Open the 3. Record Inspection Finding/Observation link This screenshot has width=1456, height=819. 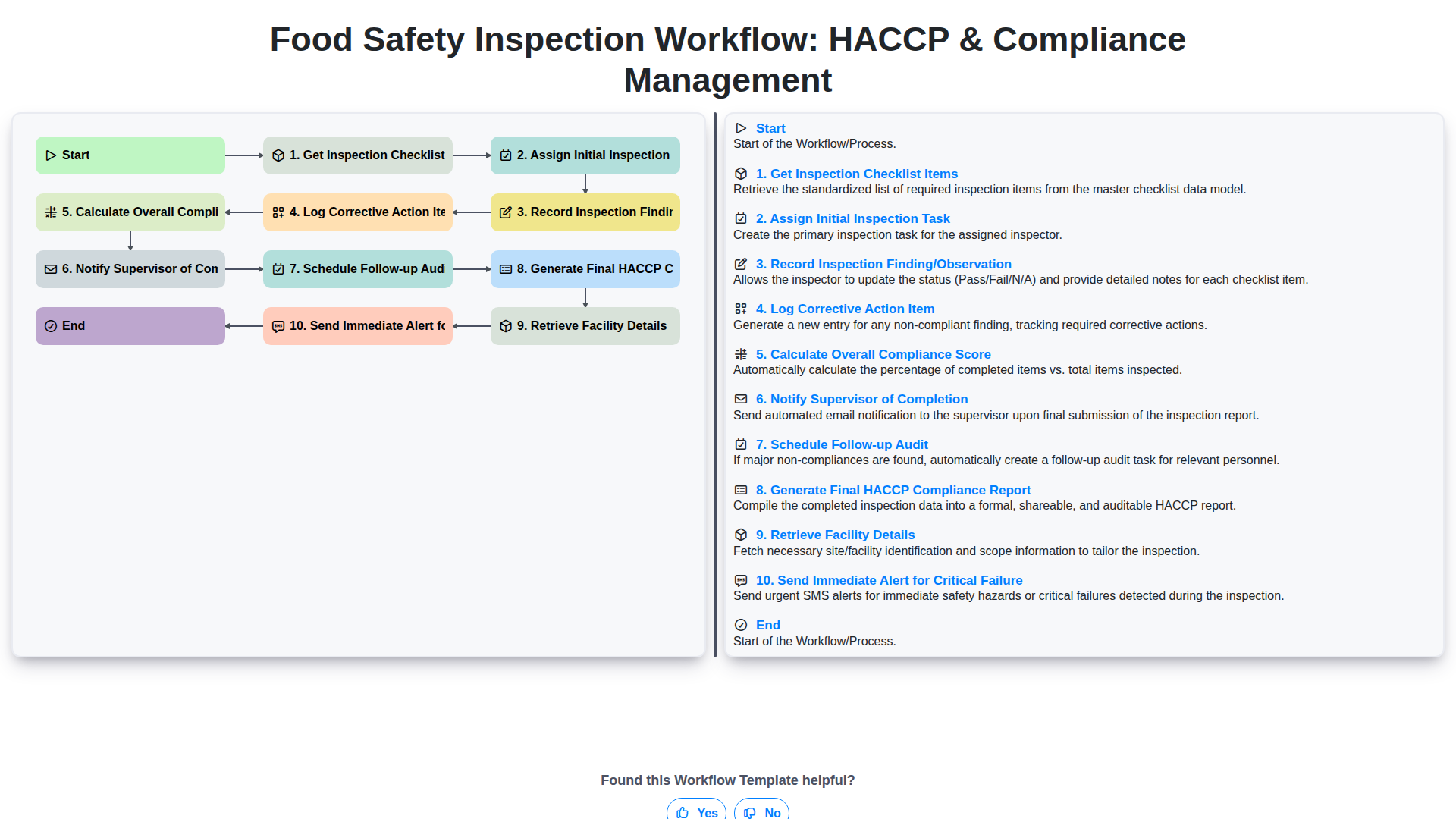click(883, 264)
